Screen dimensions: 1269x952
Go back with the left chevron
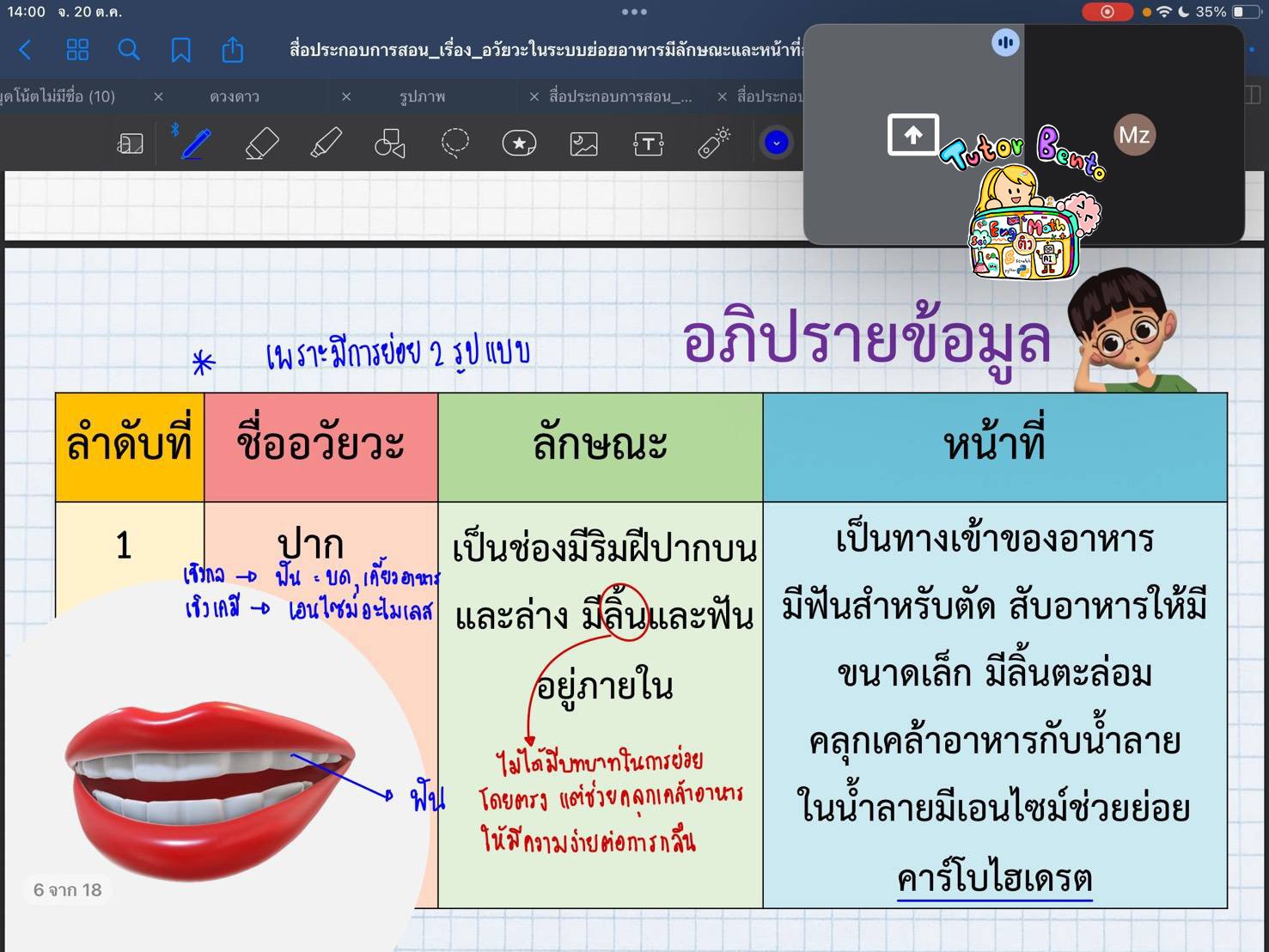click(25, 50)
